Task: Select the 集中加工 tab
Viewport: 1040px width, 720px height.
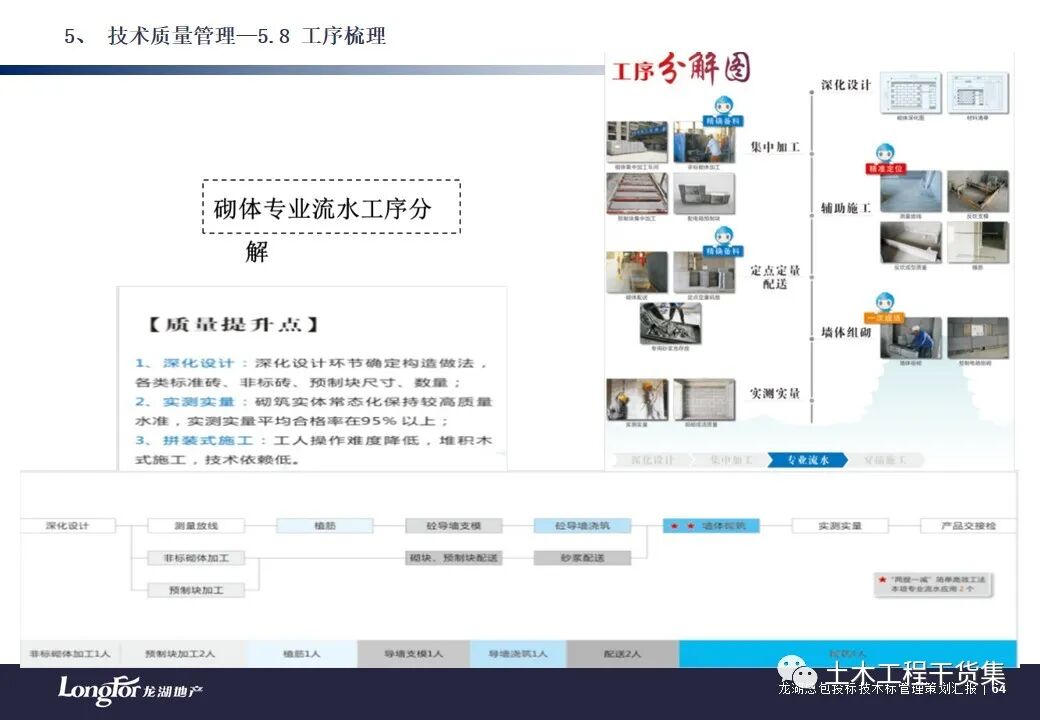Action: pos(732,458)
